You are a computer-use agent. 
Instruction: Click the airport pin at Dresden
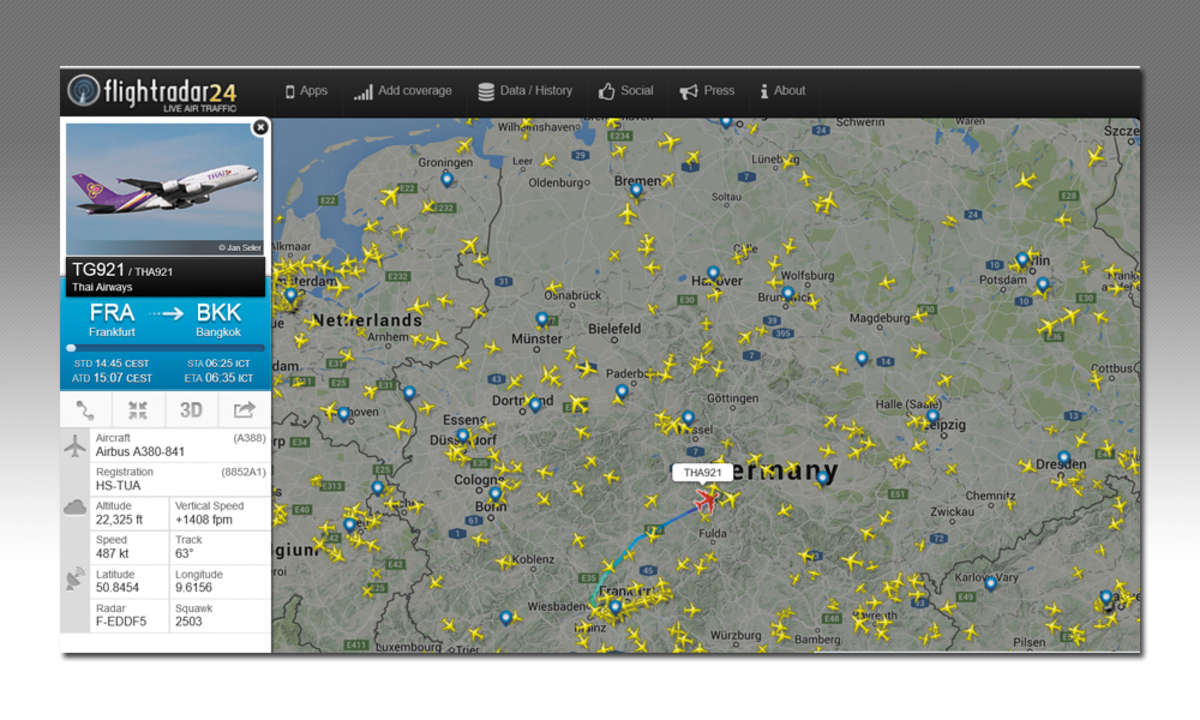[1064, 458]
